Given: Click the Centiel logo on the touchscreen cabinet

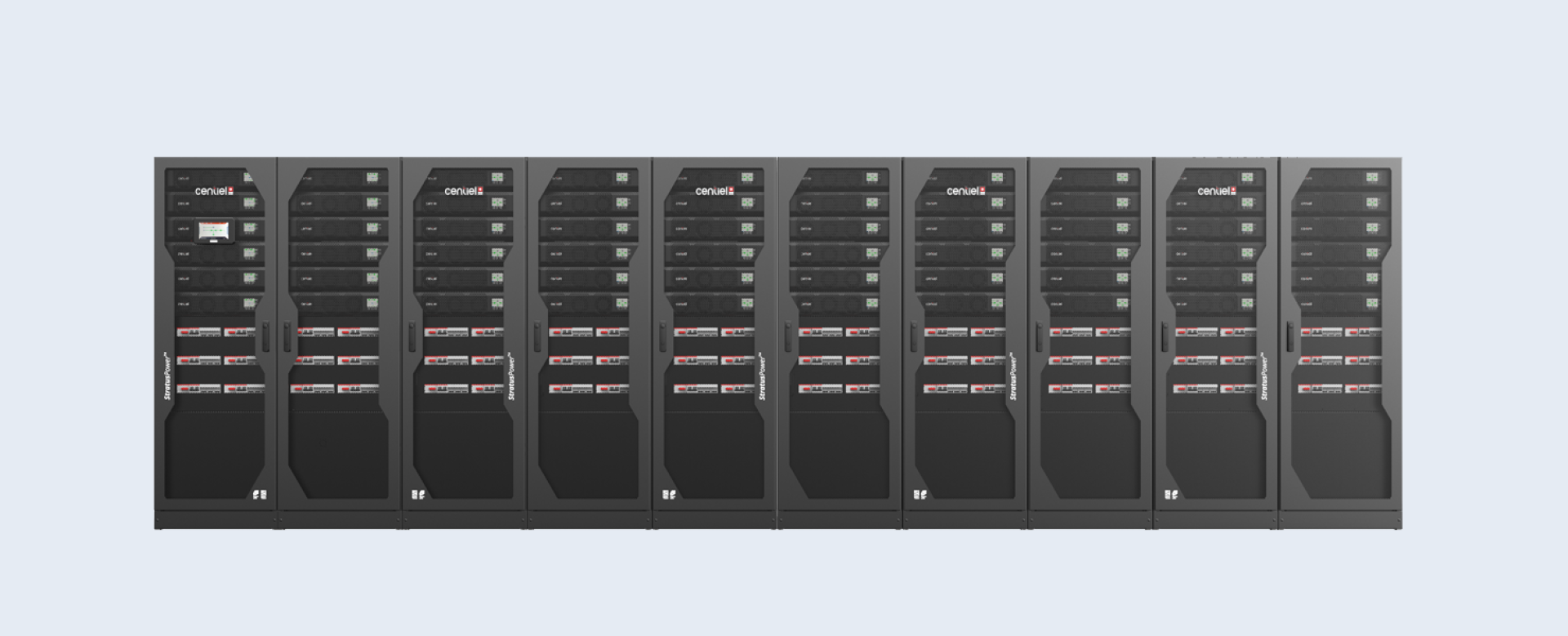Looking at the screenshot, I should click(x=214, y=191).
